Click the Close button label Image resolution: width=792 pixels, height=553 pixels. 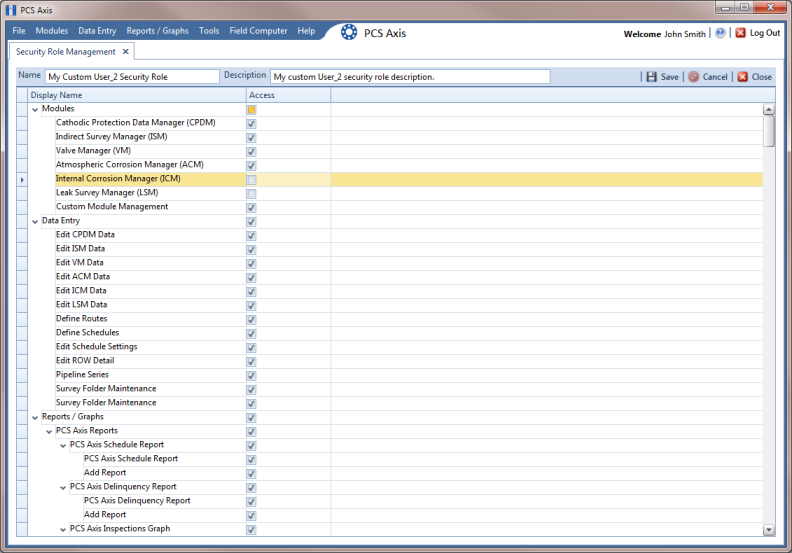coord(761,77)
